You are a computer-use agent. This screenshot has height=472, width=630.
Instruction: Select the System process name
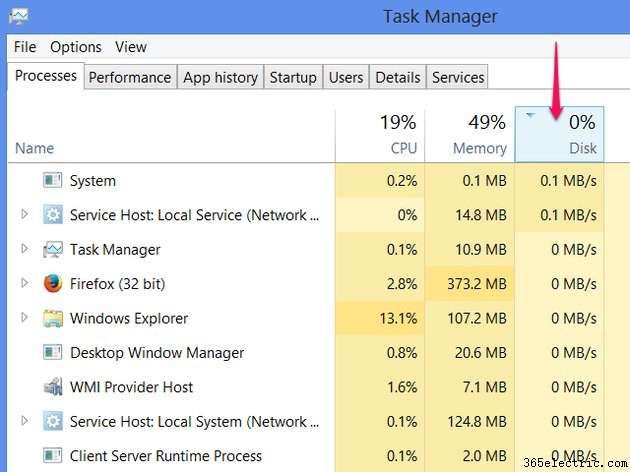click(93, 181)
